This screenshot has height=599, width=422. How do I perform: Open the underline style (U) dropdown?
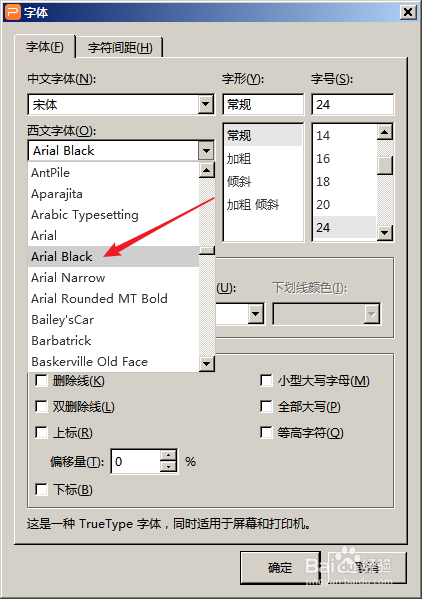coord(255,314)
